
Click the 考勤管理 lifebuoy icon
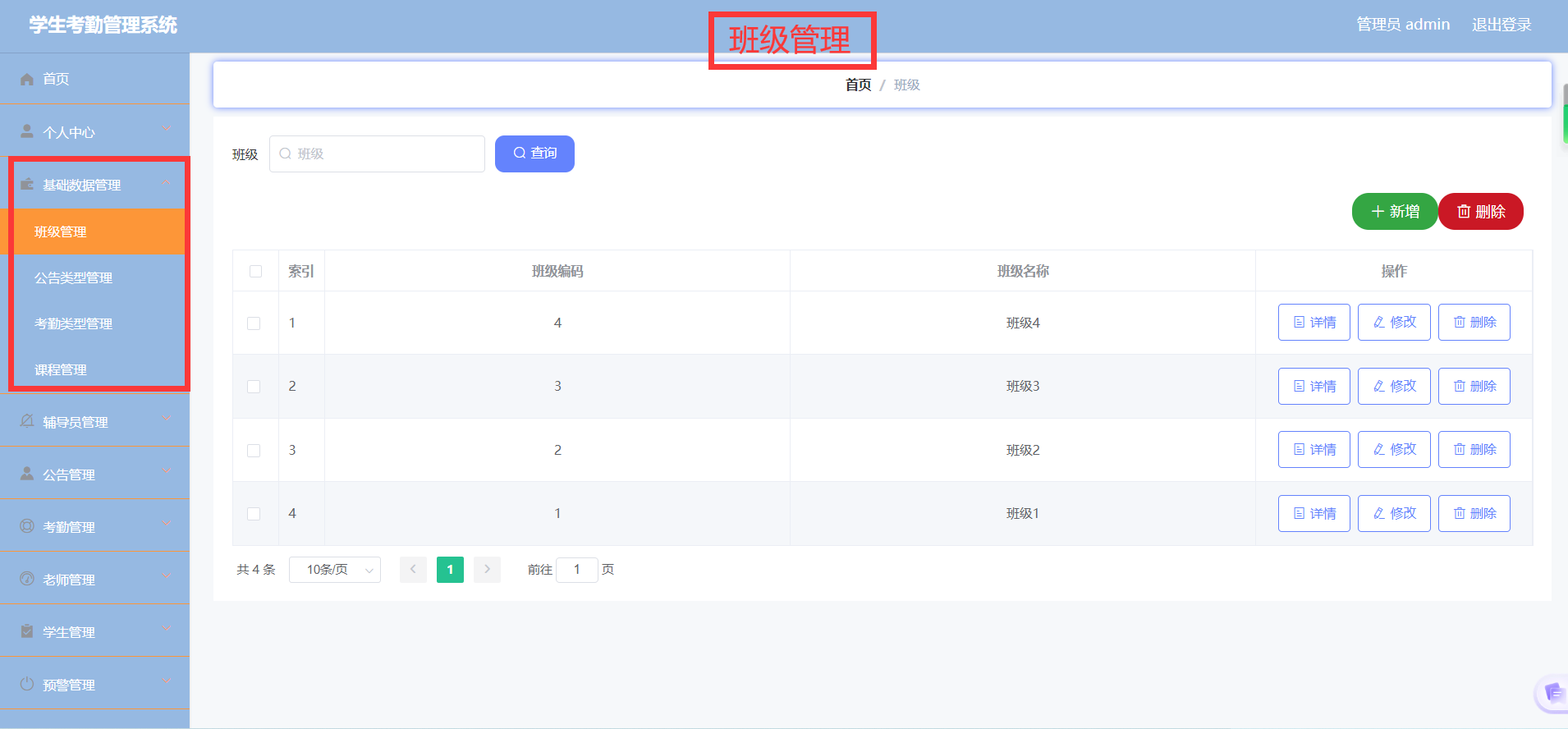click(27, 526)
